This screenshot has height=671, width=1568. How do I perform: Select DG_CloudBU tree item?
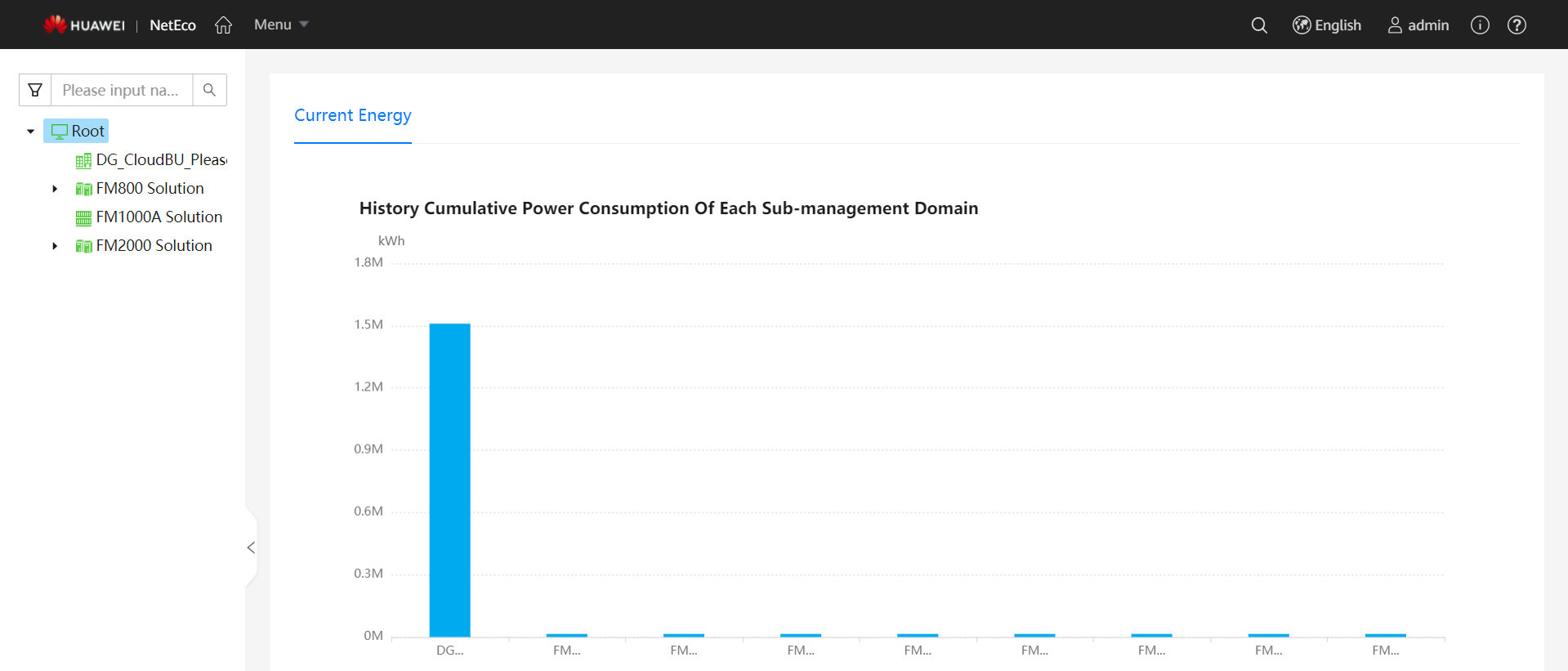[161, 160]
